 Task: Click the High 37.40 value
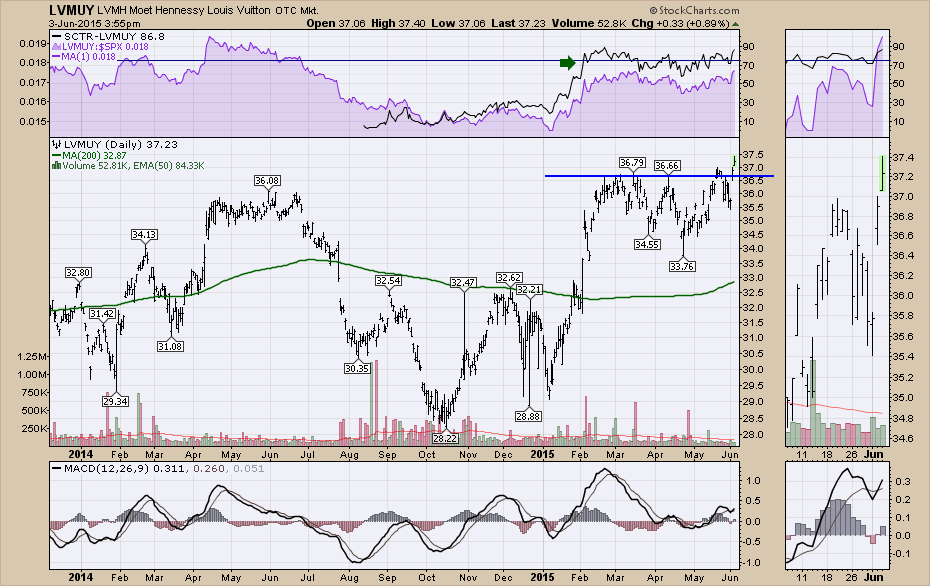tap(399, 24)
